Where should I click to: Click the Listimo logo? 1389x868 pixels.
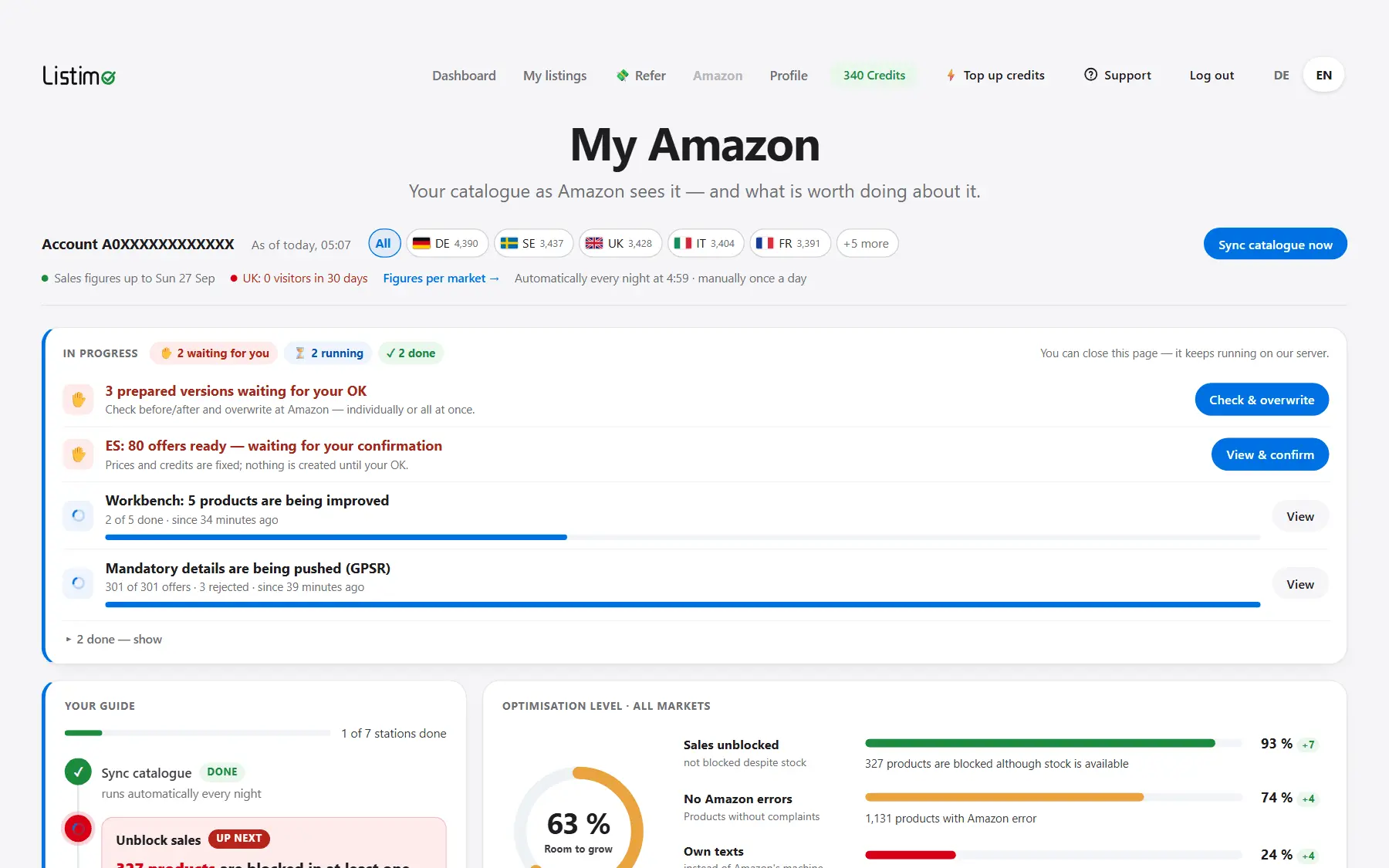(x=79, y=76)
